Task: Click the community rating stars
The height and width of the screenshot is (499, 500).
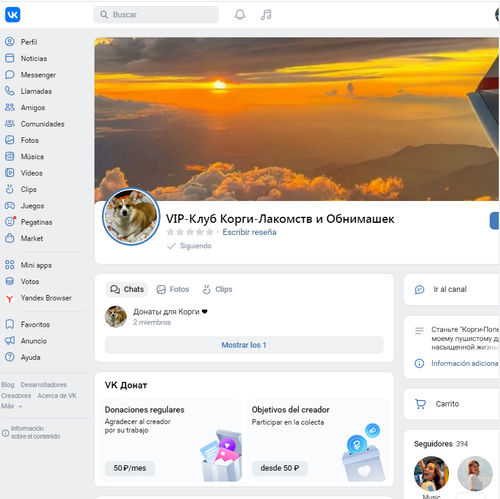Action: (x=190, y=232)
